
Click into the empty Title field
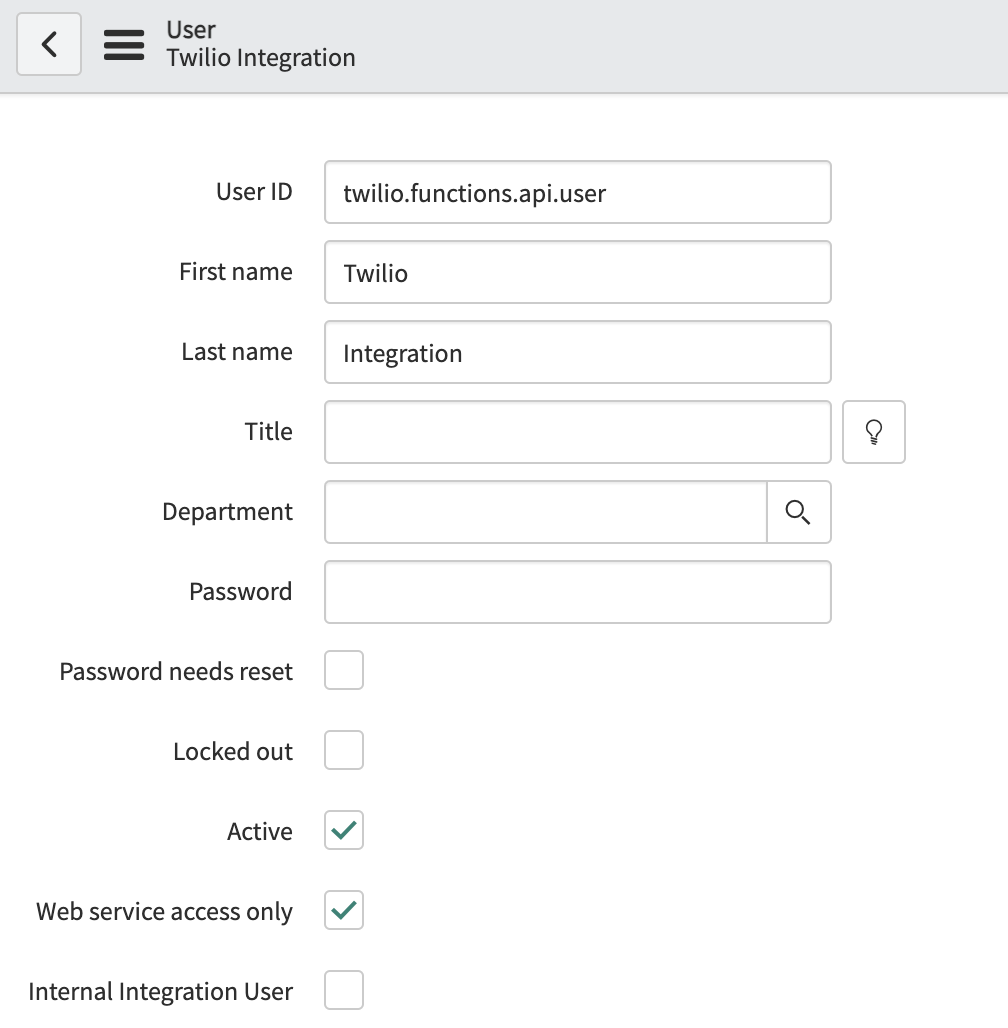pos(578,432)
